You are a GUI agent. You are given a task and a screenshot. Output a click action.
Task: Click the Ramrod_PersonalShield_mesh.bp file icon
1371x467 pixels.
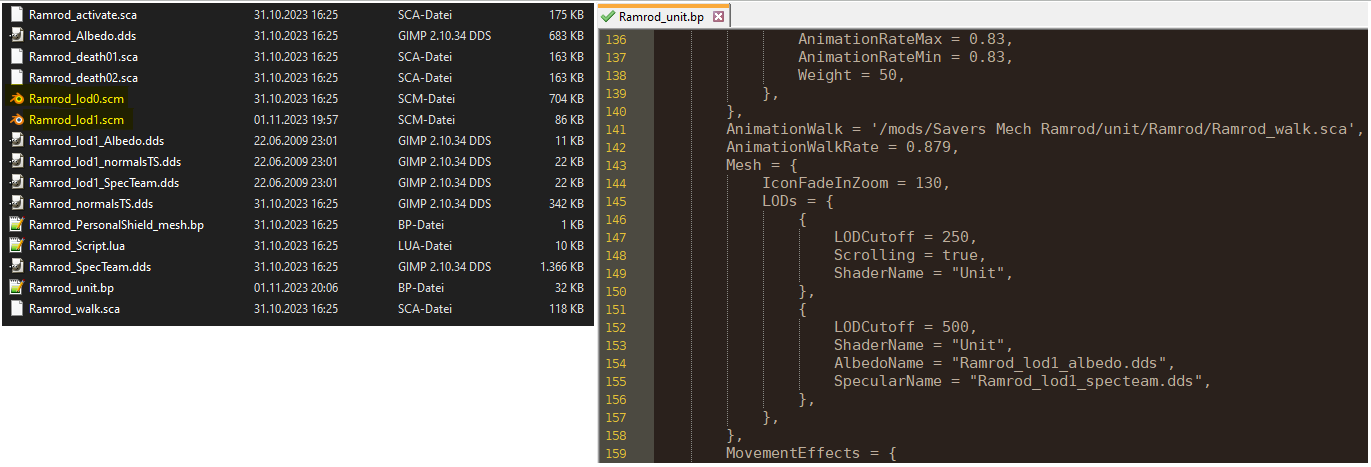point(16,224)
